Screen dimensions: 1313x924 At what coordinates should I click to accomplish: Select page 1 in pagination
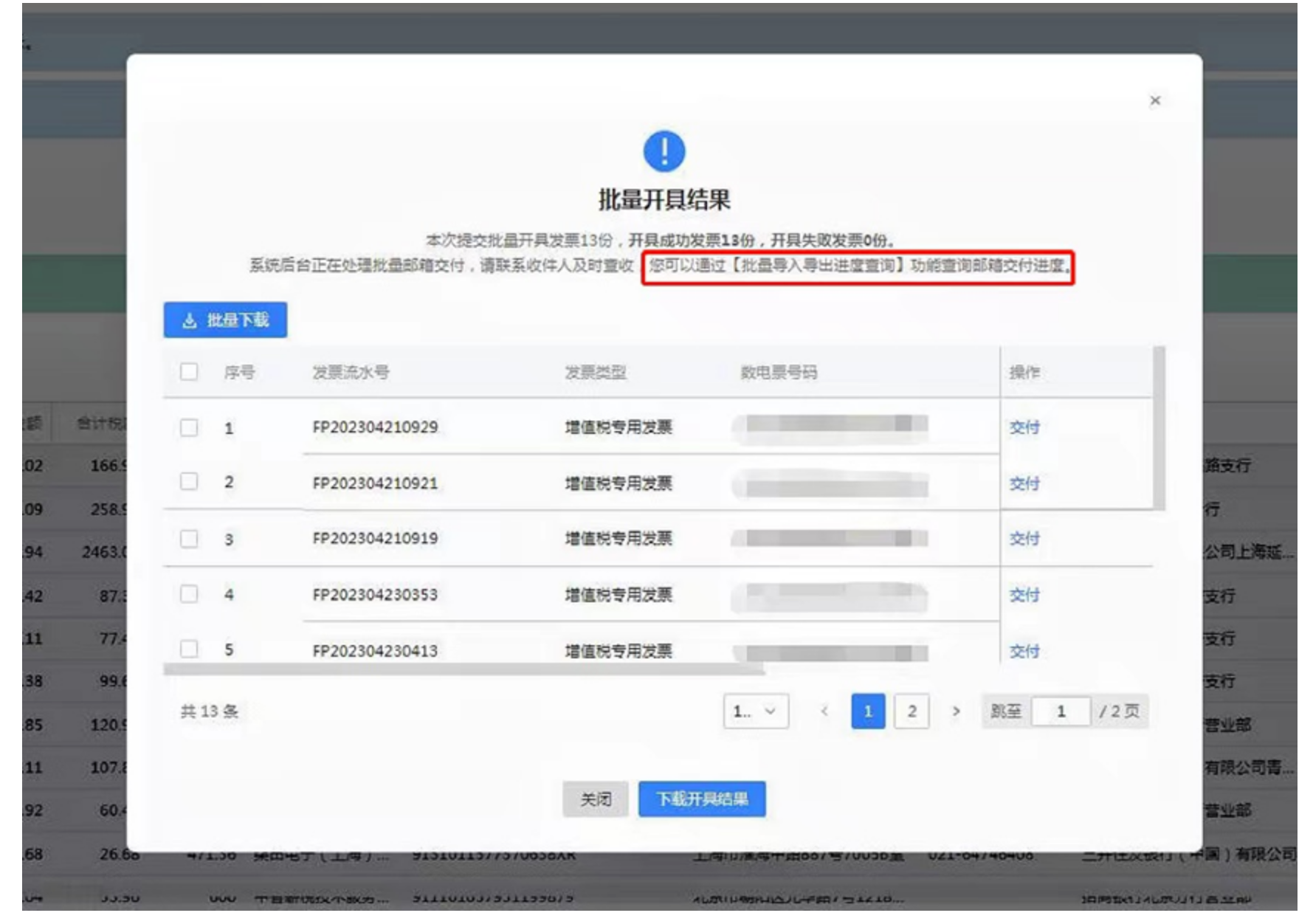(x=868, y=711)
